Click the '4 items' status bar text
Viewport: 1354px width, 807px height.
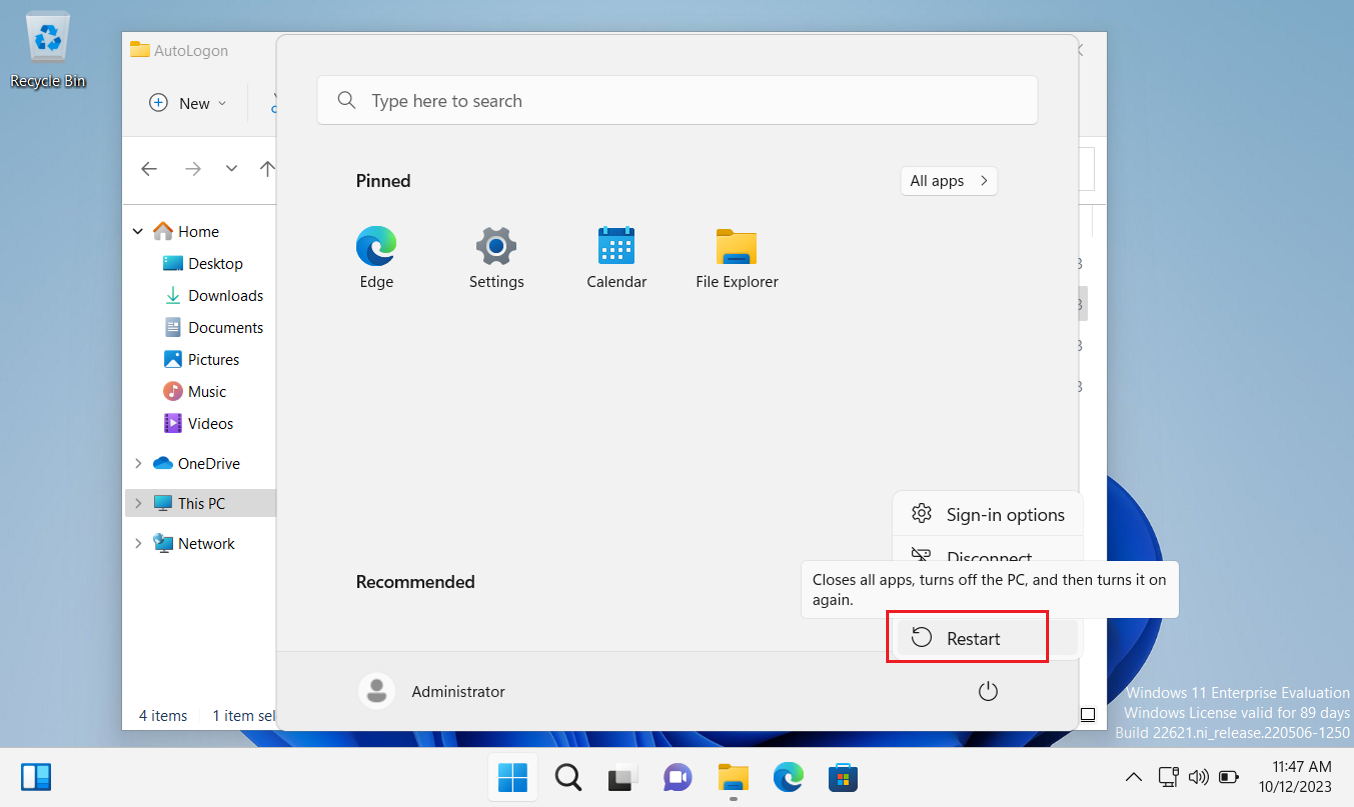[x=163, y=716]
